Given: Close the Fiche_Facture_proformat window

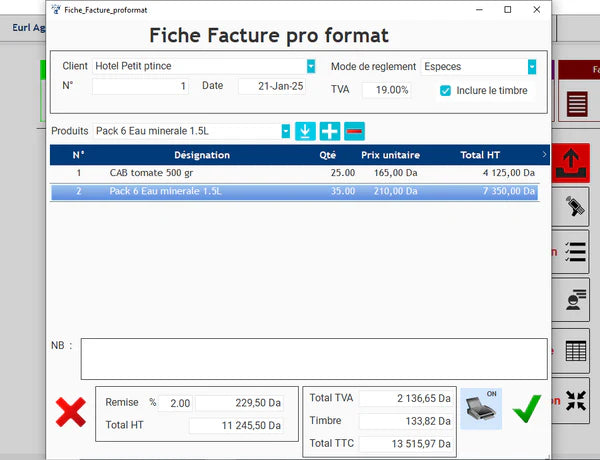Looking at the screenshot, I should coord(536,10).
